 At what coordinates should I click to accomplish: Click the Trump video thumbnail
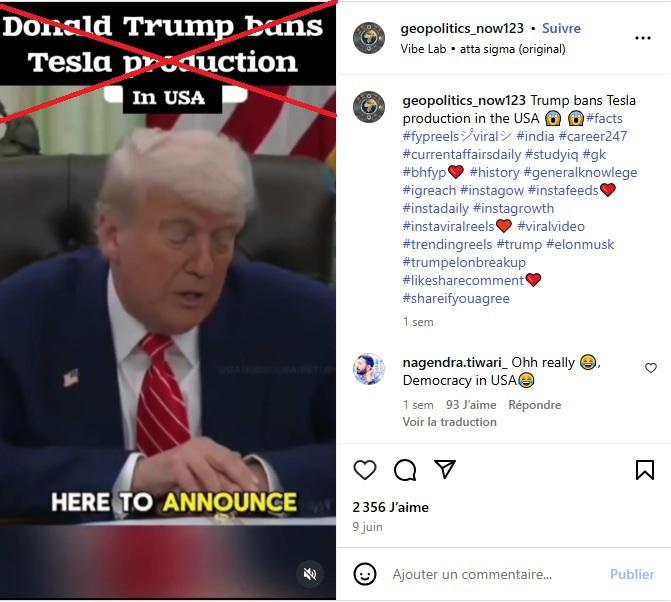point(168,301)
